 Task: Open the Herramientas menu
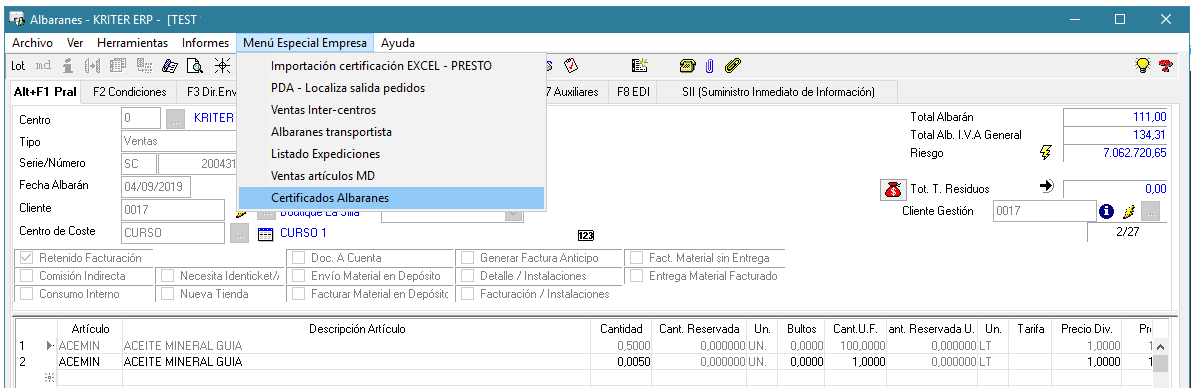coord(132,43)
